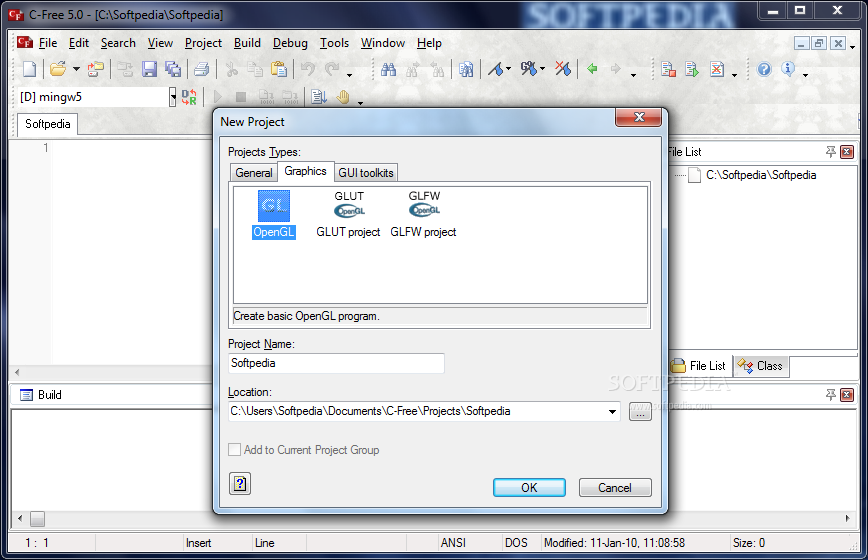The width and height of the screenshot is (868, 560).
Task: Click the Debug/Release switch icon
Action: click(x=189, y=97)
